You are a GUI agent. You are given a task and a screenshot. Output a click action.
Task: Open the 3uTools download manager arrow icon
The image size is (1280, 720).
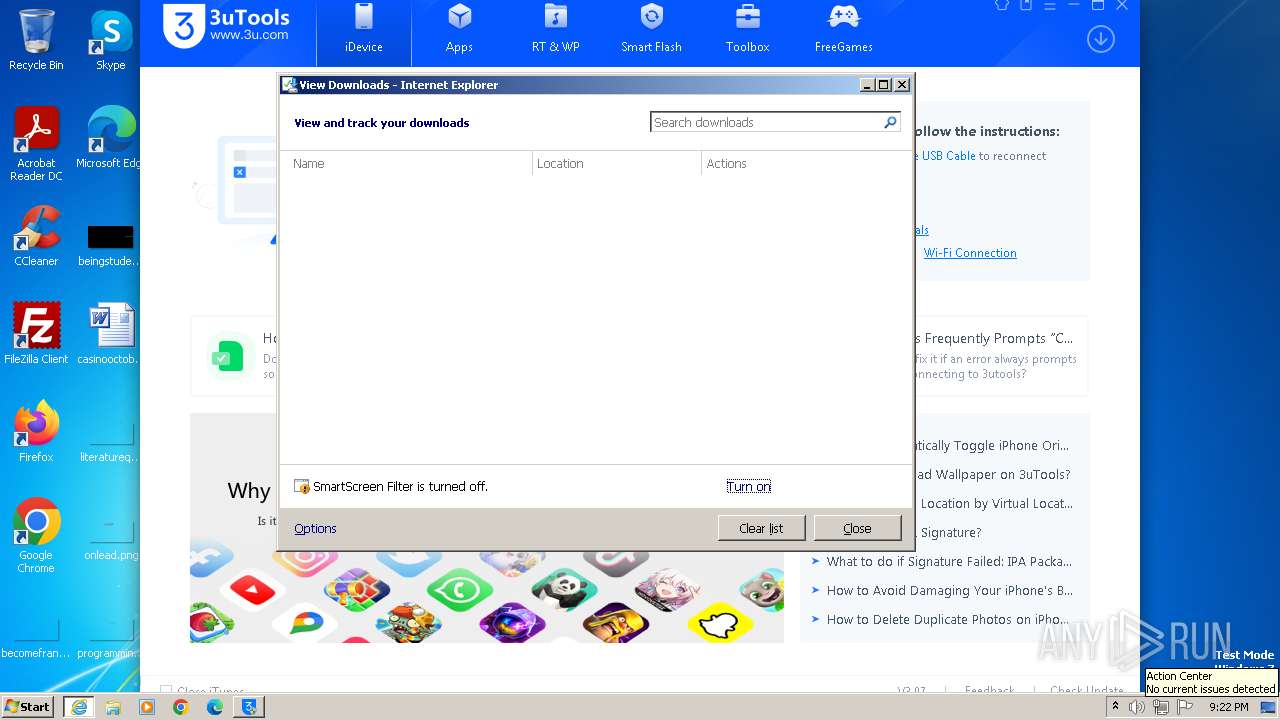[x=1101, y=39]
